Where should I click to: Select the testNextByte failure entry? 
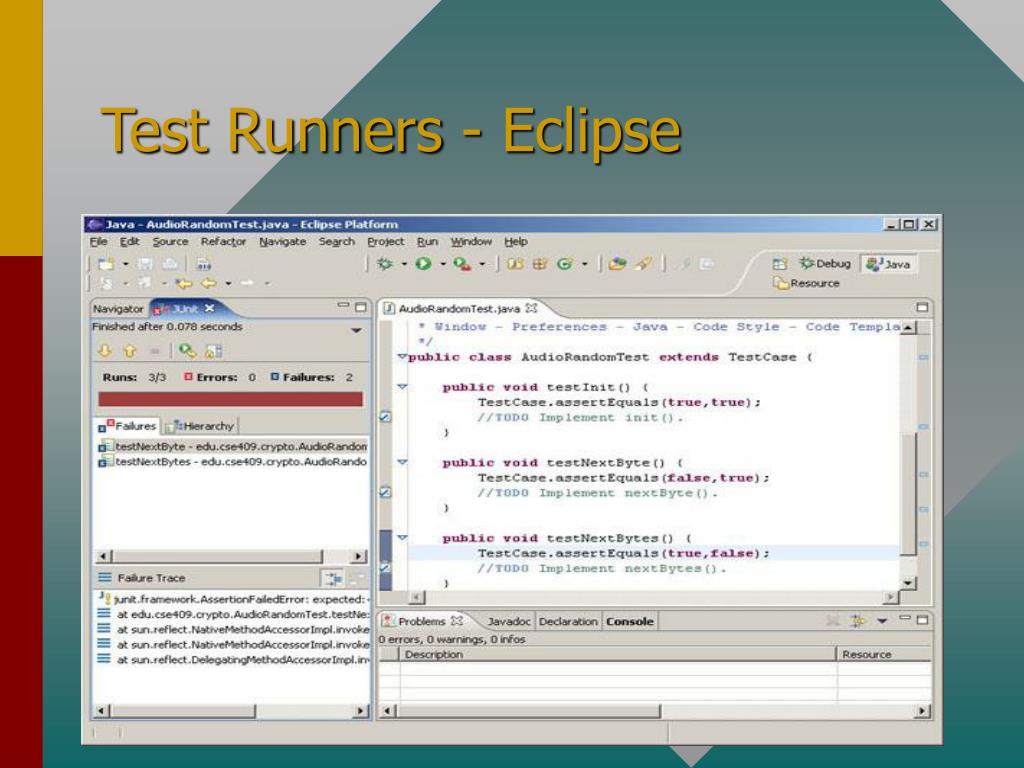[232, 447]
